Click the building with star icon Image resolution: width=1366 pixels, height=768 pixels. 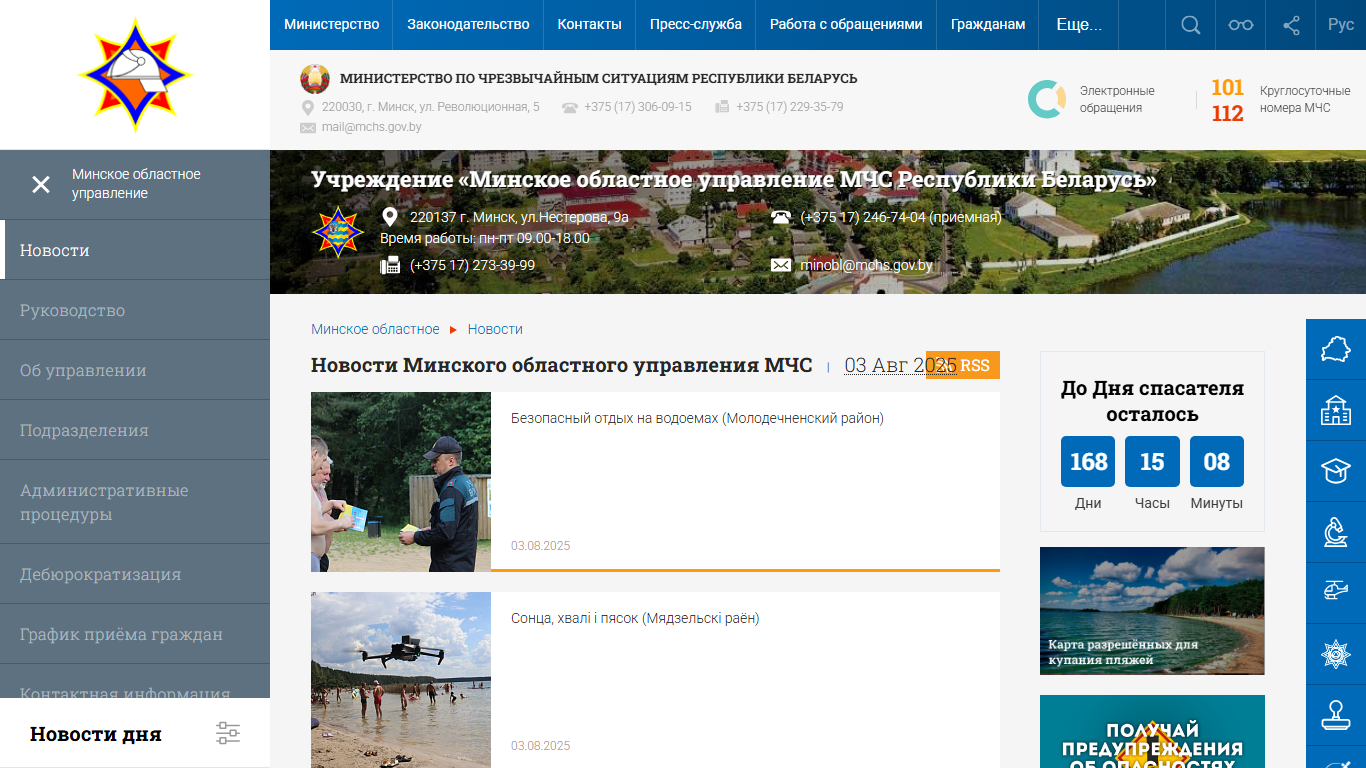click(x=1336, y=410)
